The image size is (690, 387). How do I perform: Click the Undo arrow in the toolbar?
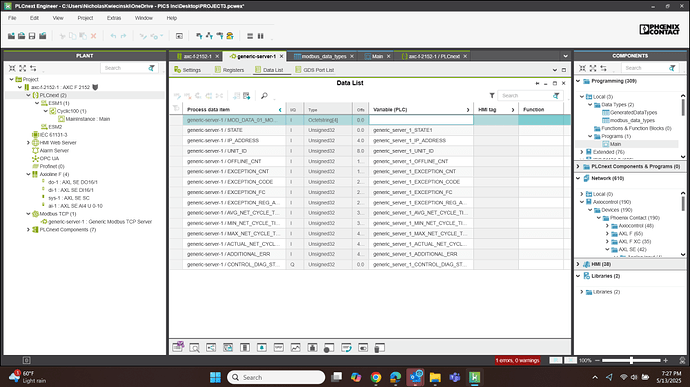pos(113,36)
